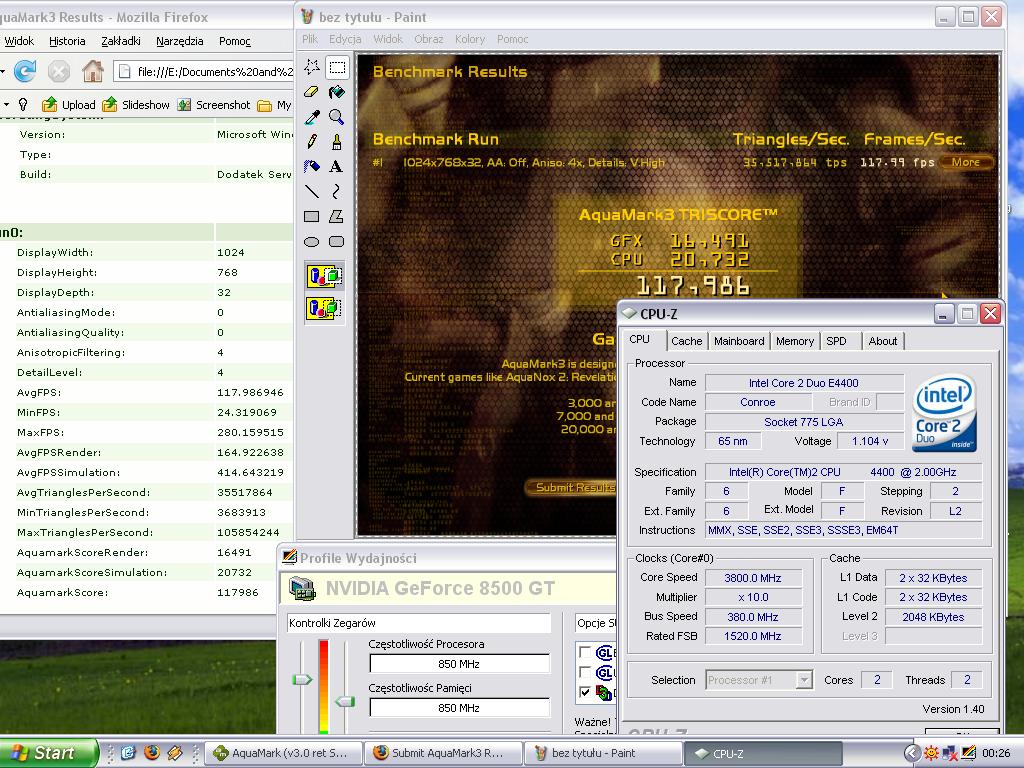Tick the first GL option checkbox
Viewport: 1024px width, 768px height.
[x=585, y=652]
